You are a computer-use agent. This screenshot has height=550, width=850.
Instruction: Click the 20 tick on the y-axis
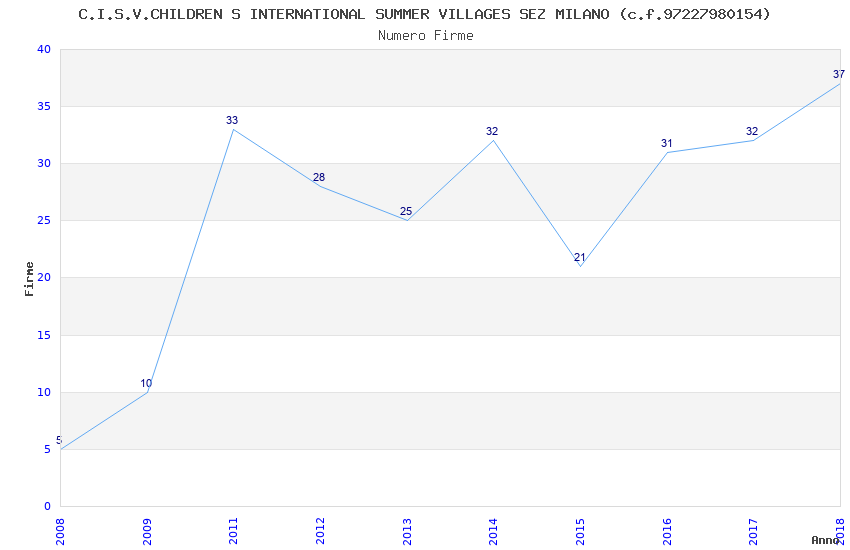click(42, 278)
